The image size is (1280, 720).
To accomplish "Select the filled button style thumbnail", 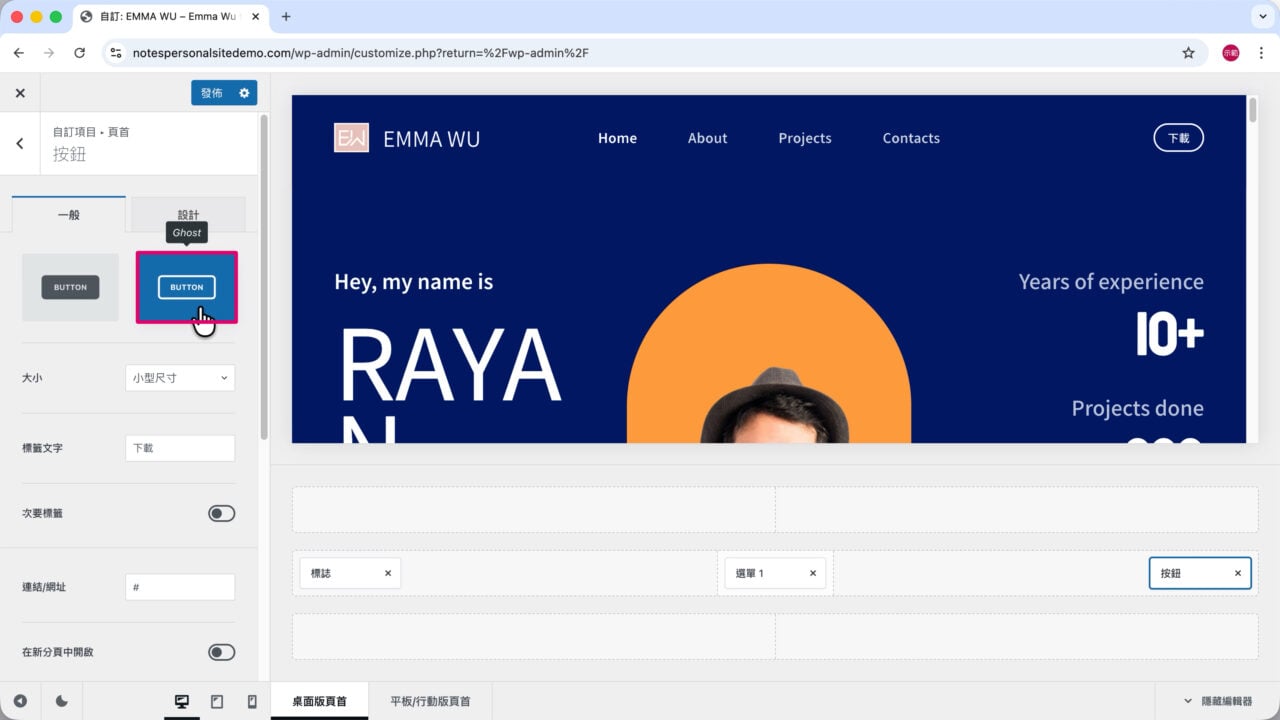I will coord(70,287).
